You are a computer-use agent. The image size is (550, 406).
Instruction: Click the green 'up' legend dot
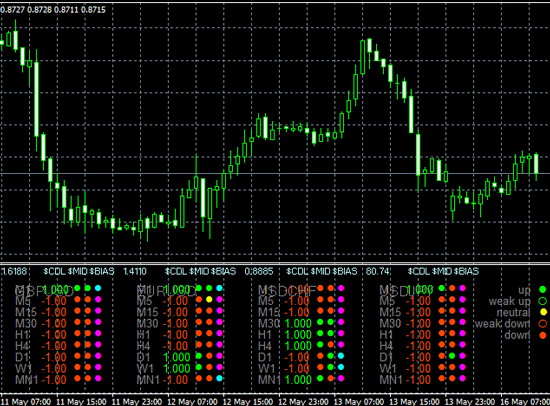pyautogui.click(x=543, y=289)
